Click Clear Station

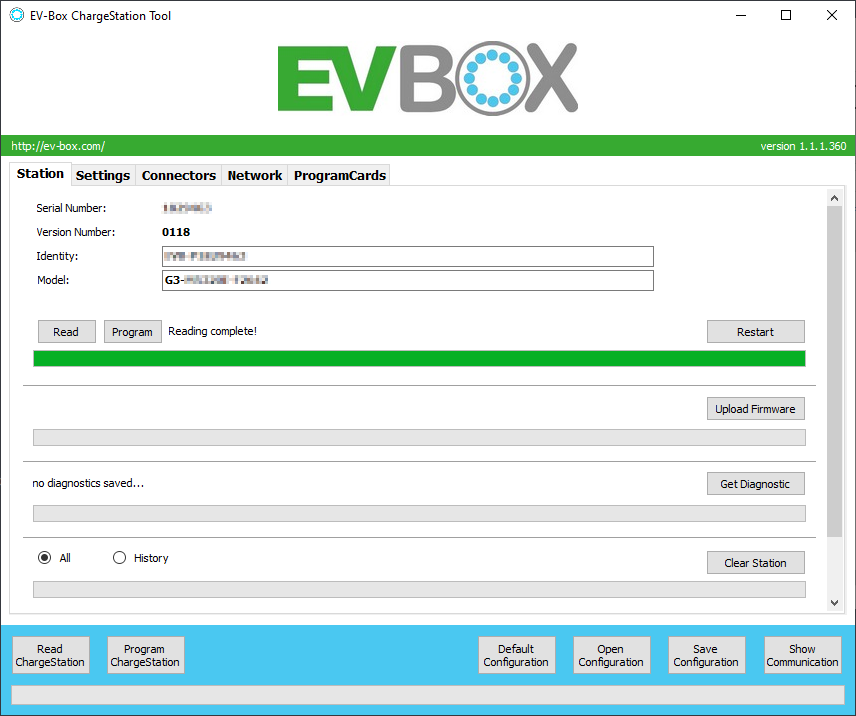pyautogui.click(x=755, y=562)
